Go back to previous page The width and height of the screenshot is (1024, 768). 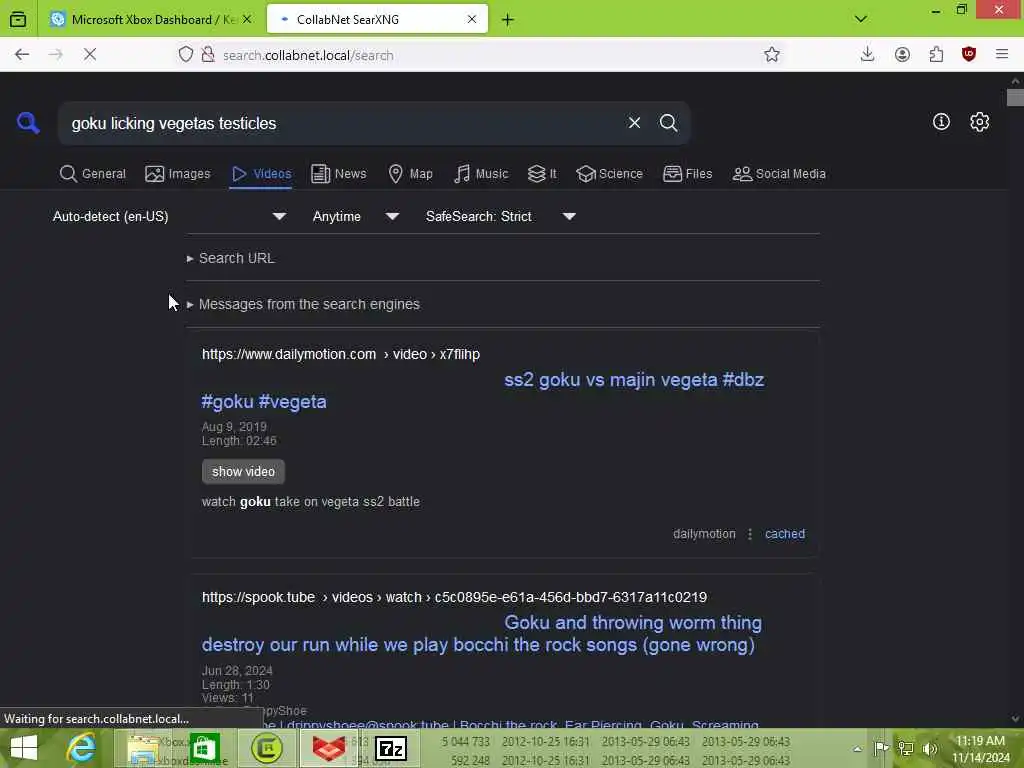22,54
